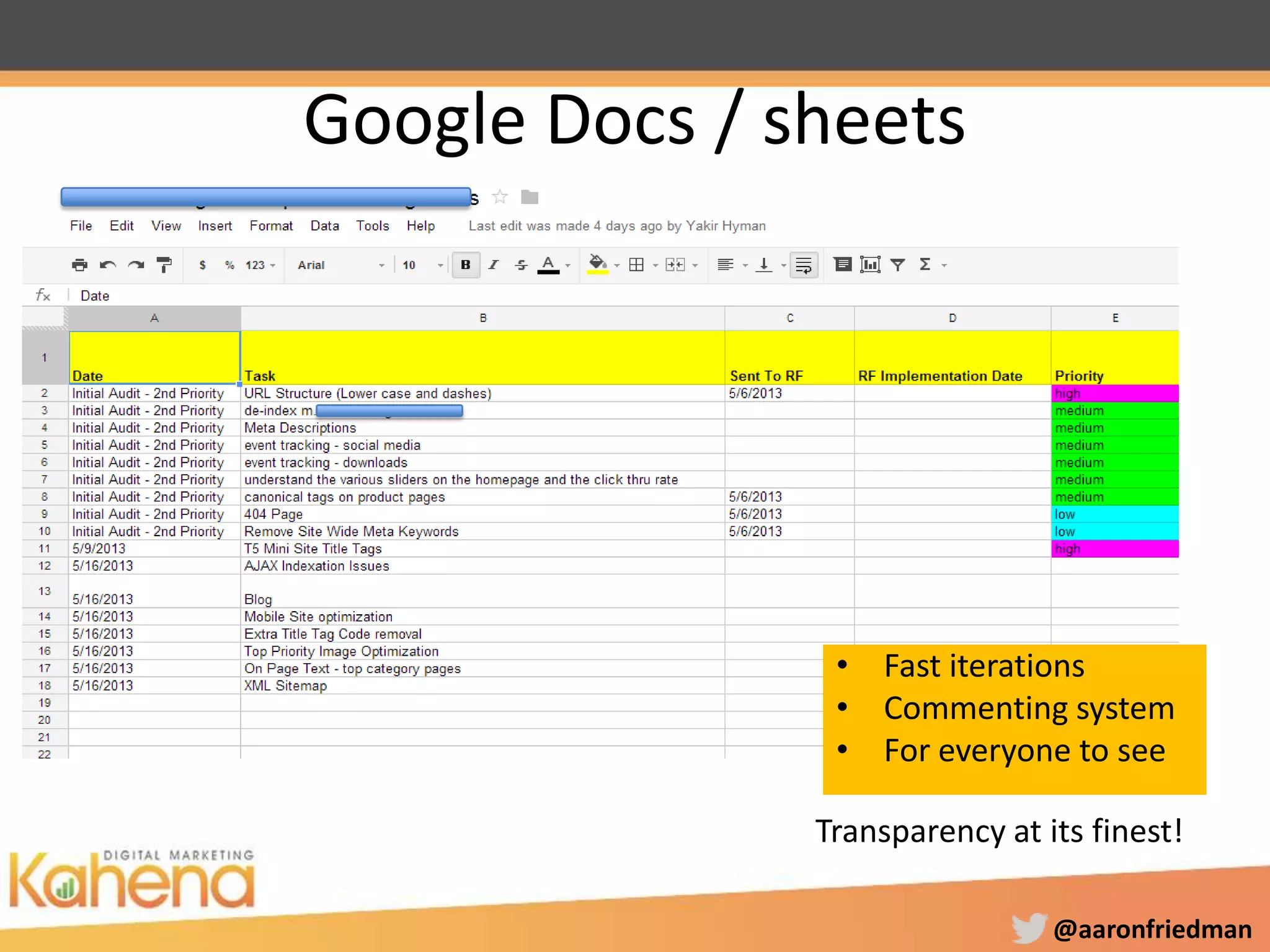Open the text color picker
The width and height of the screenshot is (1270, 952).
click(548, 265)
